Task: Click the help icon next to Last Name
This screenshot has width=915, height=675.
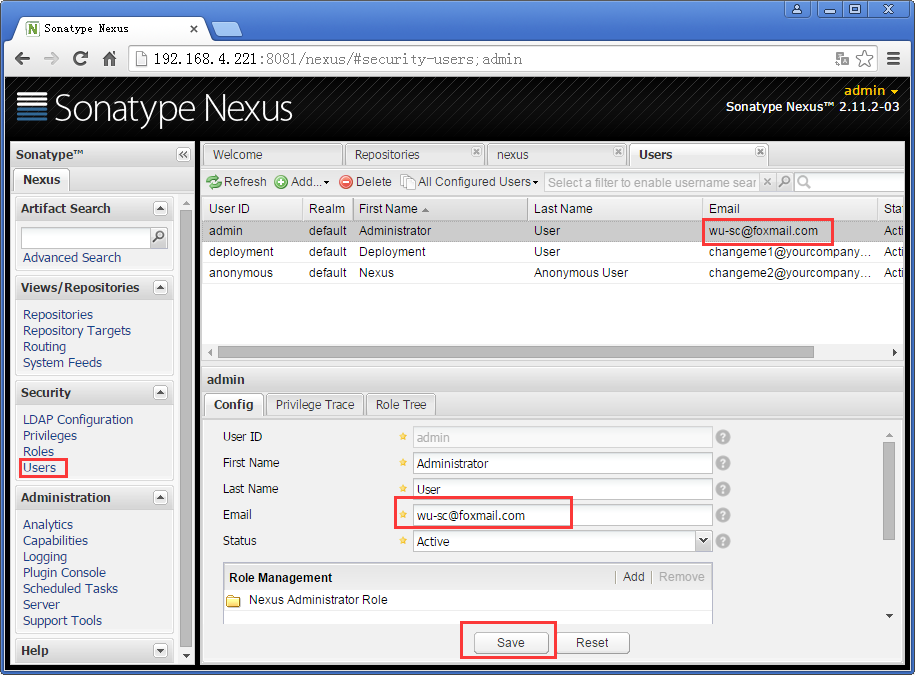Action: (x=723, y=489)
